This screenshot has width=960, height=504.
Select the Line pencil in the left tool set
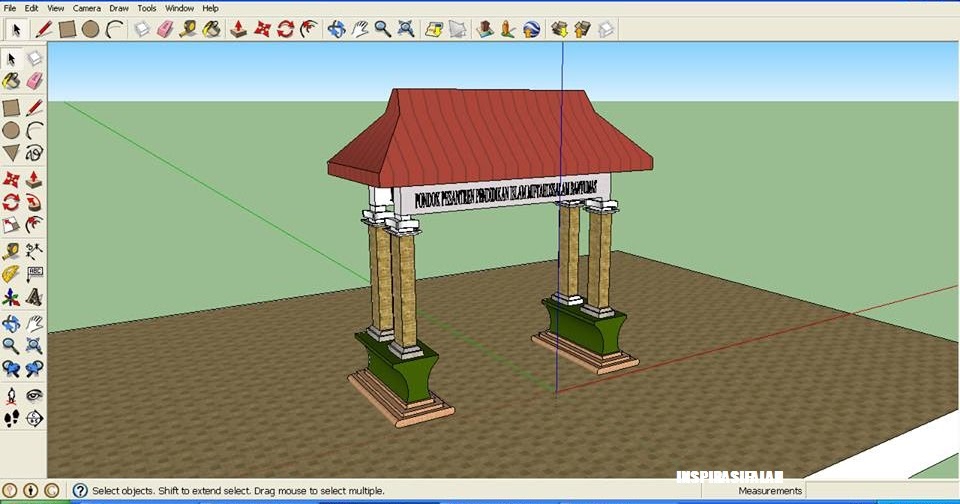click(34, 108)
